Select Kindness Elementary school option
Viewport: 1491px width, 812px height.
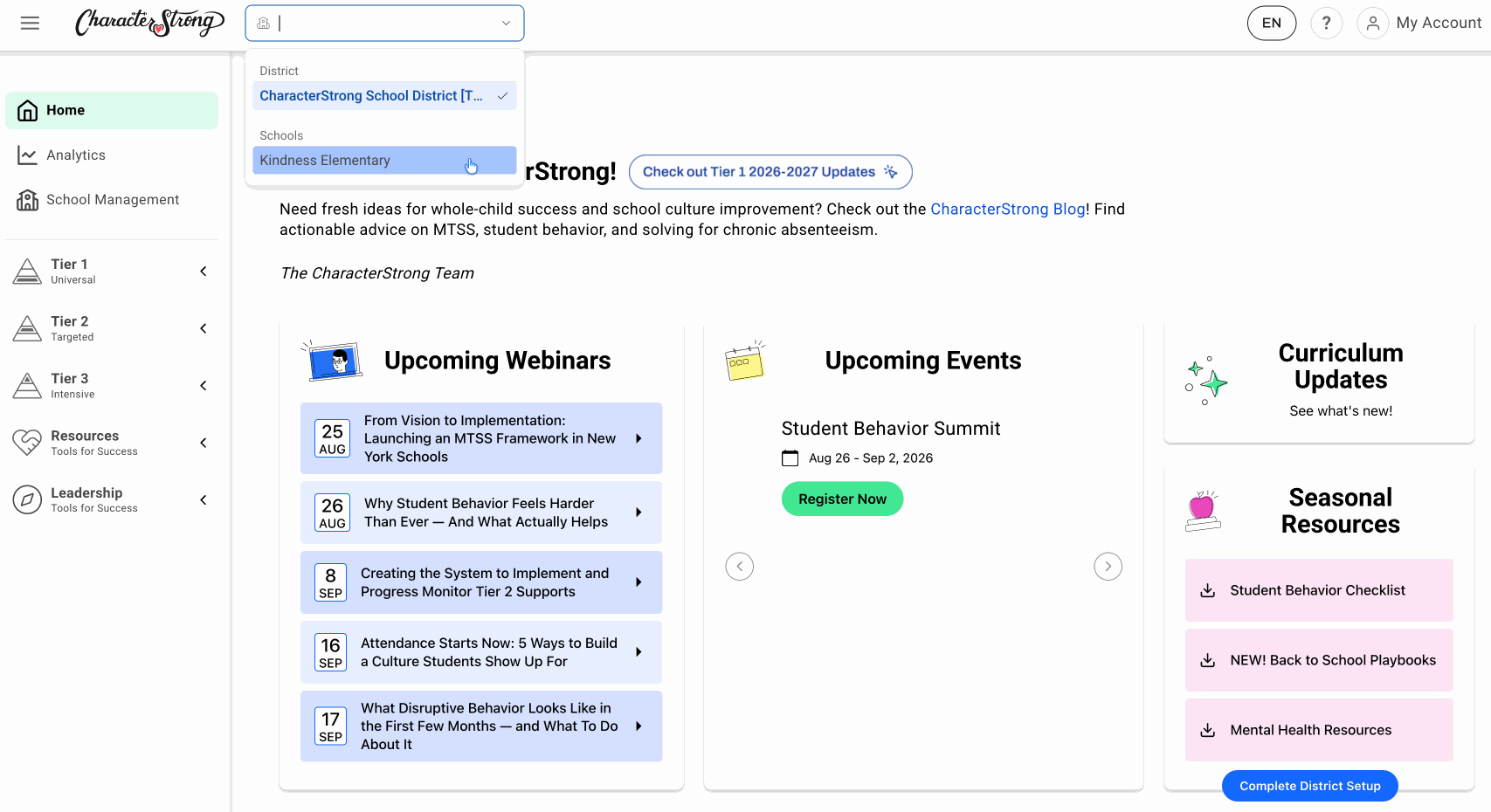pos(384,161)
